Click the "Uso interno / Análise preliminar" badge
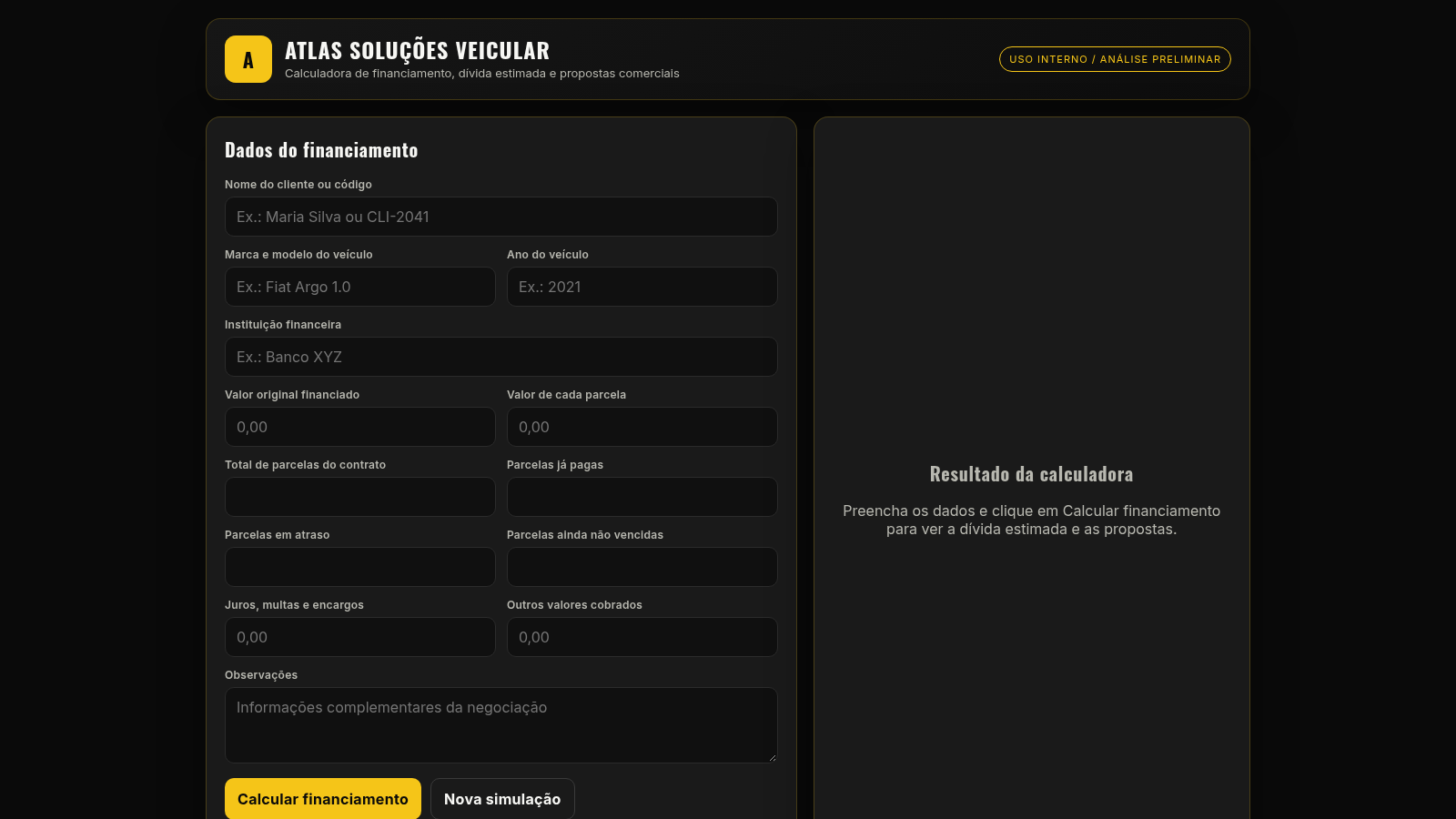Image resolution: width=1456 pixels, height=819 pixels. pos(1115,59)
